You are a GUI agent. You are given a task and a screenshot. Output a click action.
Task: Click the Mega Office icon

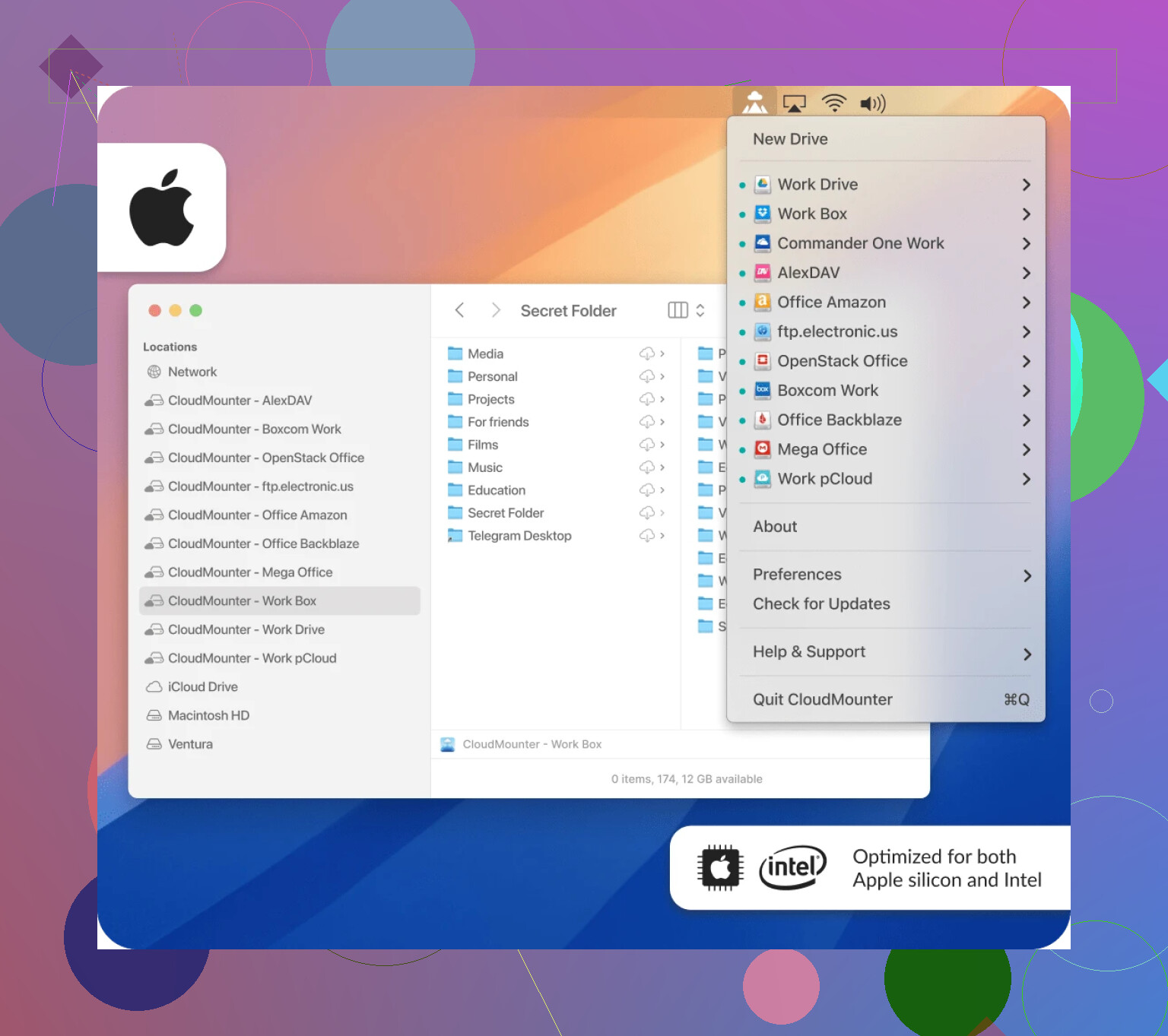(763, 449)
